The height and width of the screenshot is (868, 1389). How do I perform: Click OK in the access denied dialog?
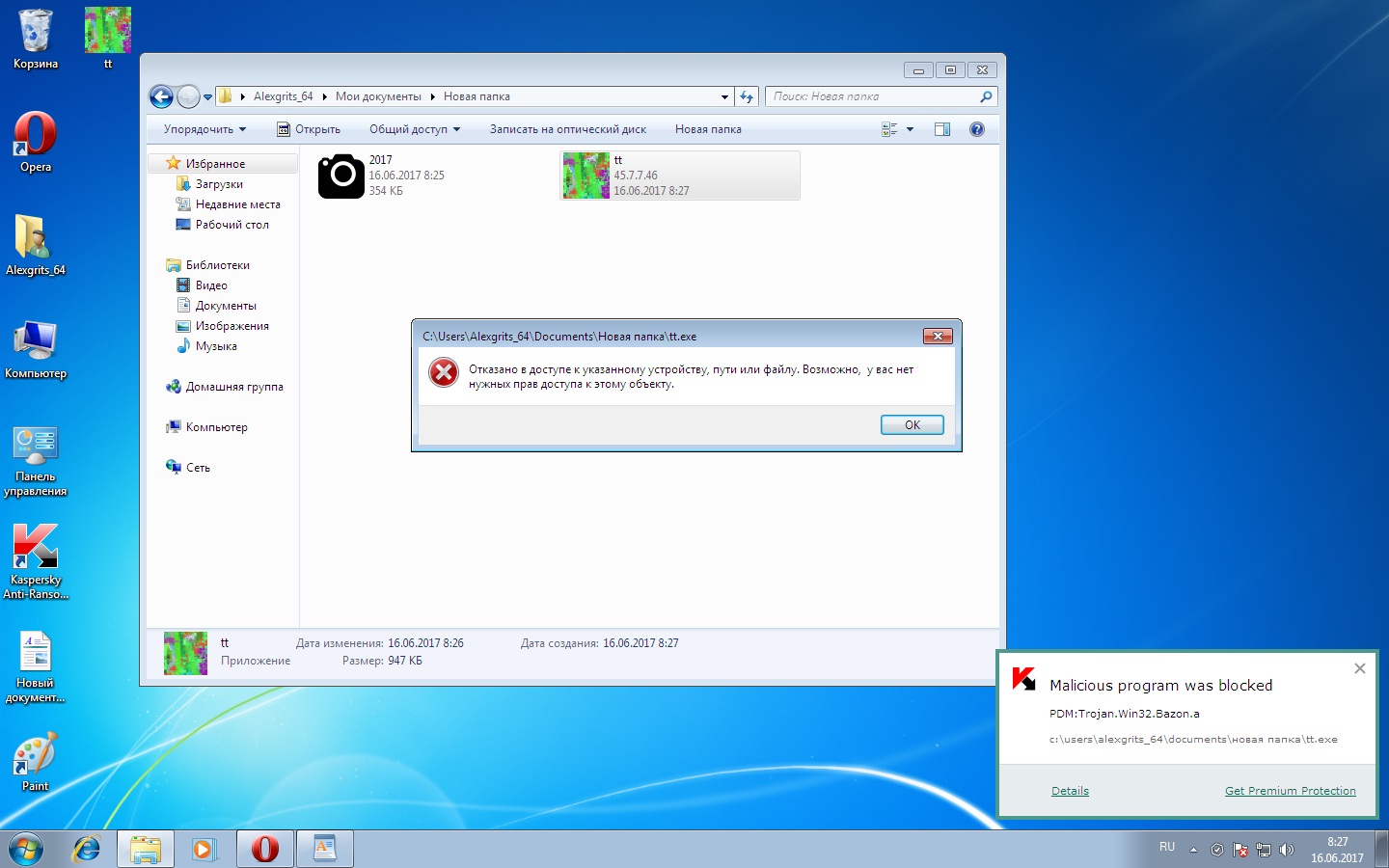[x=912, y=425]
